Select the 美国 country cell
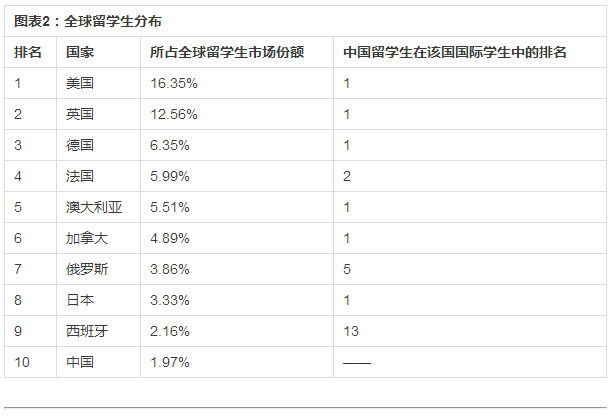Image resolution: width=609 pixels, height=419 pixels. coord(80,83)
